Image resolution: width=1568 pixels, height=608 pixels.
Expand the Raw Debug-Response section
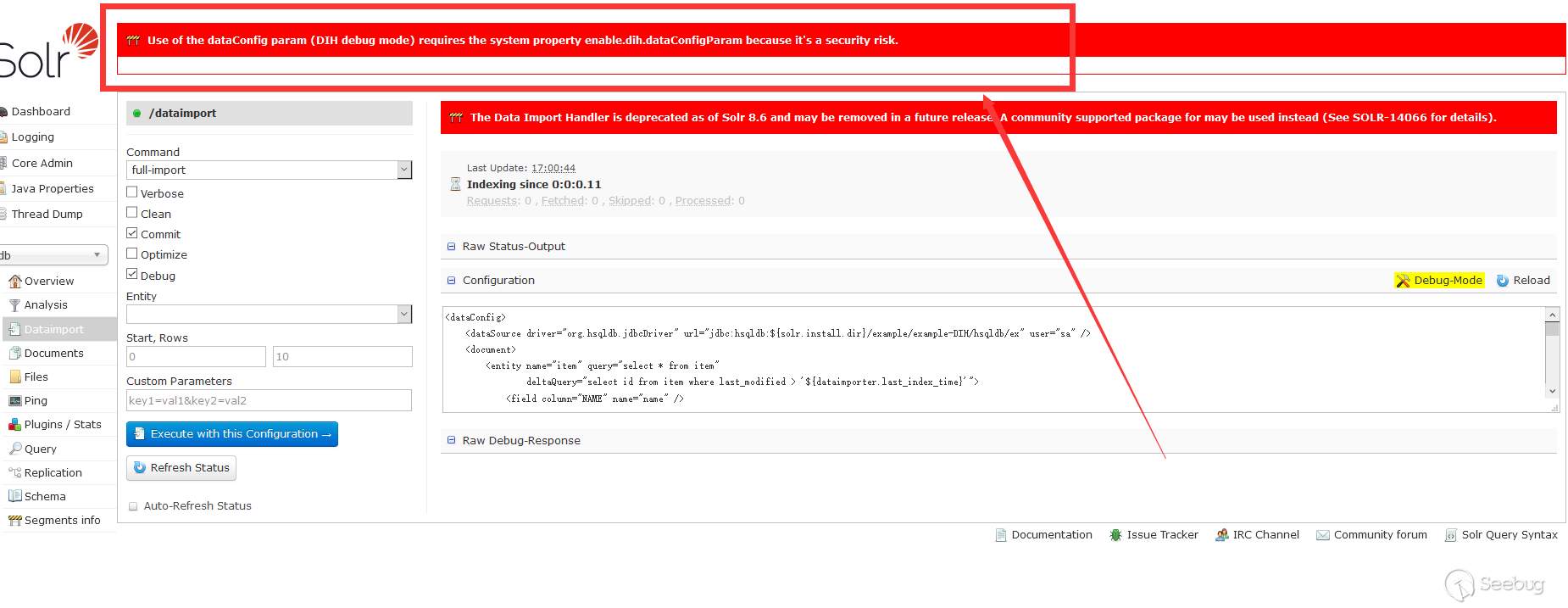pos(521,441)
